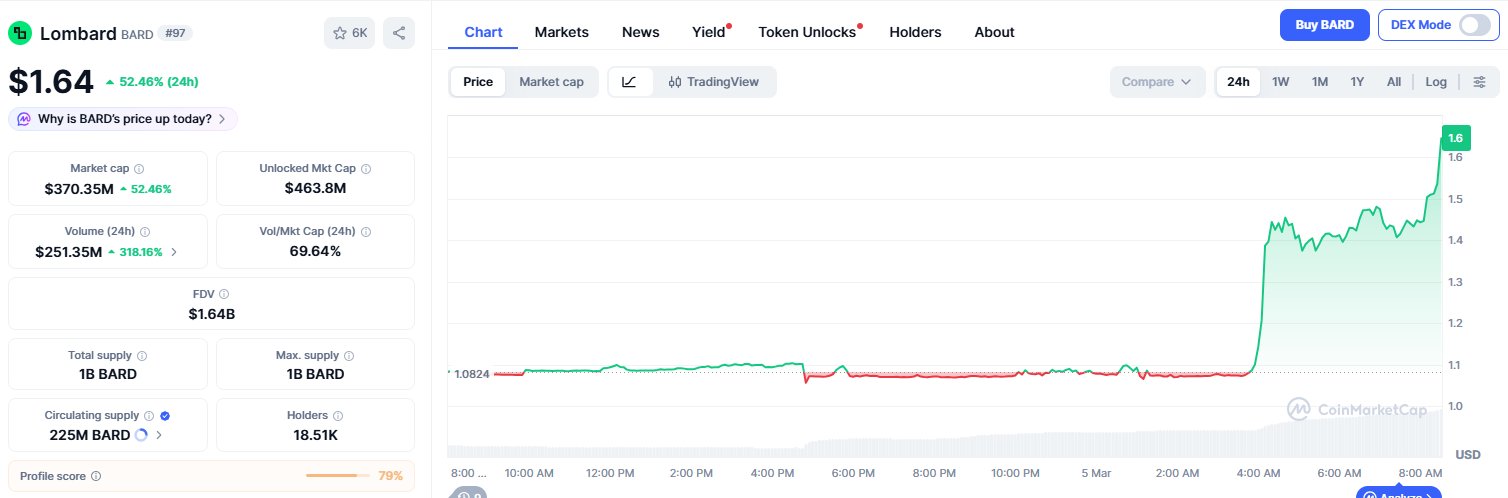Toggle the DEX Mode switch
The width and height of the screenshot is (1508, 498).
pos(1474,25)
